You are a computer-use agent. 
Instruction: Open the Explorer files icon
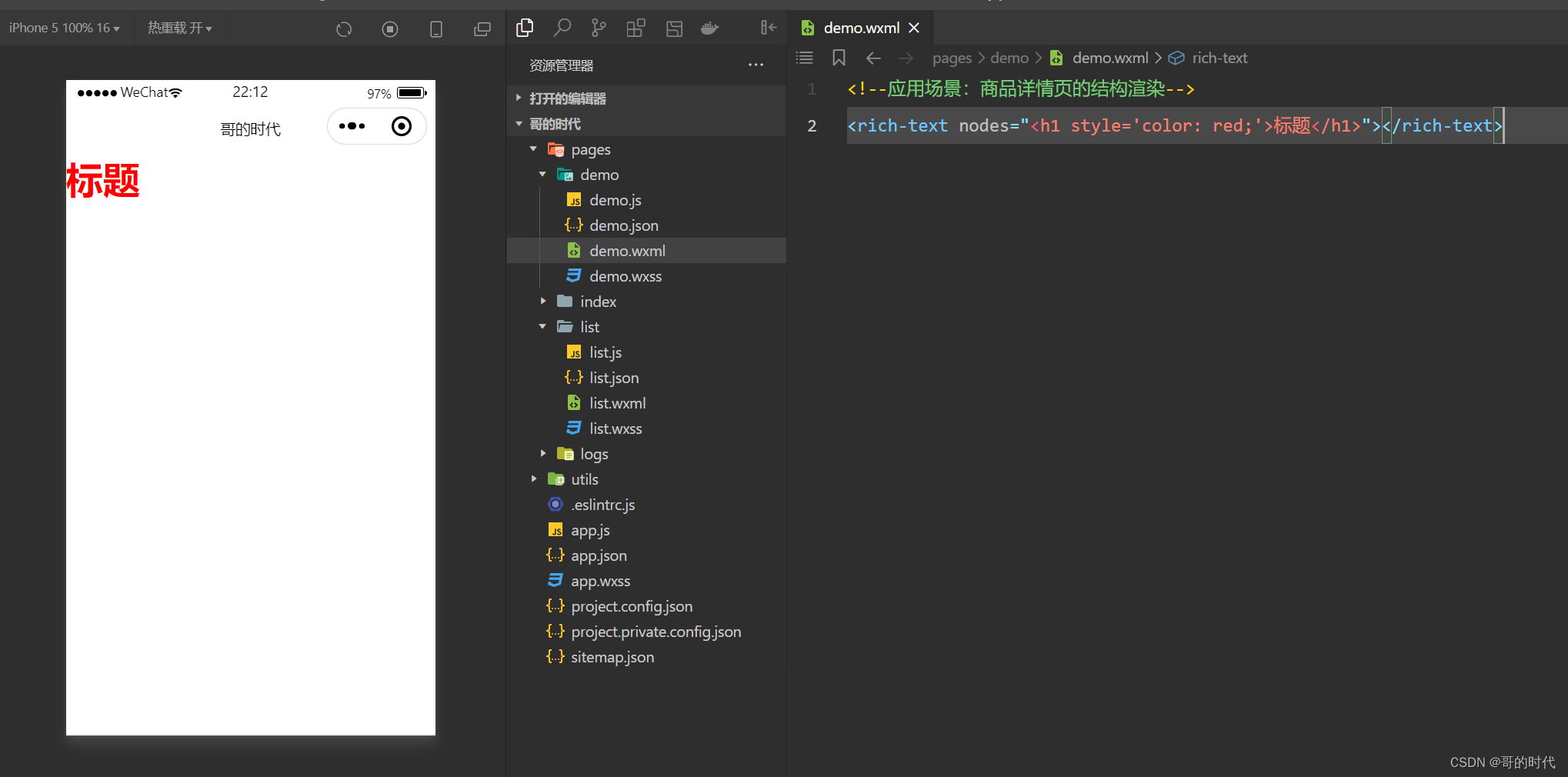pyautogui.click(x=525, y=28)
